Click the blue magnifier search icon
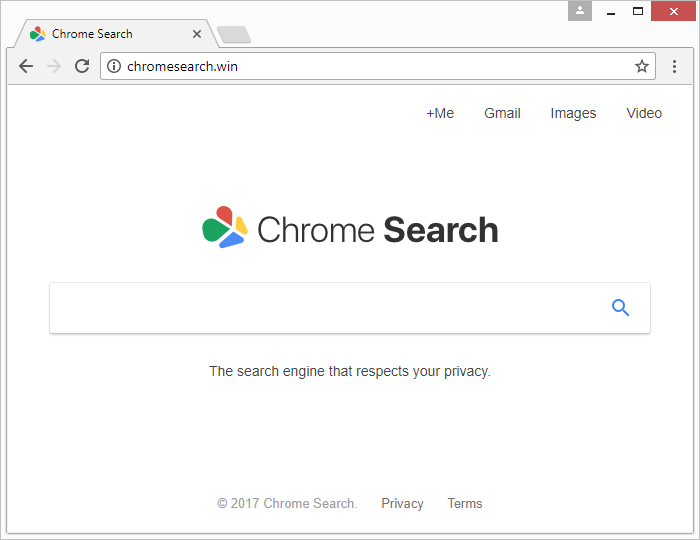700x540 pixels. [x=620, y=308]
